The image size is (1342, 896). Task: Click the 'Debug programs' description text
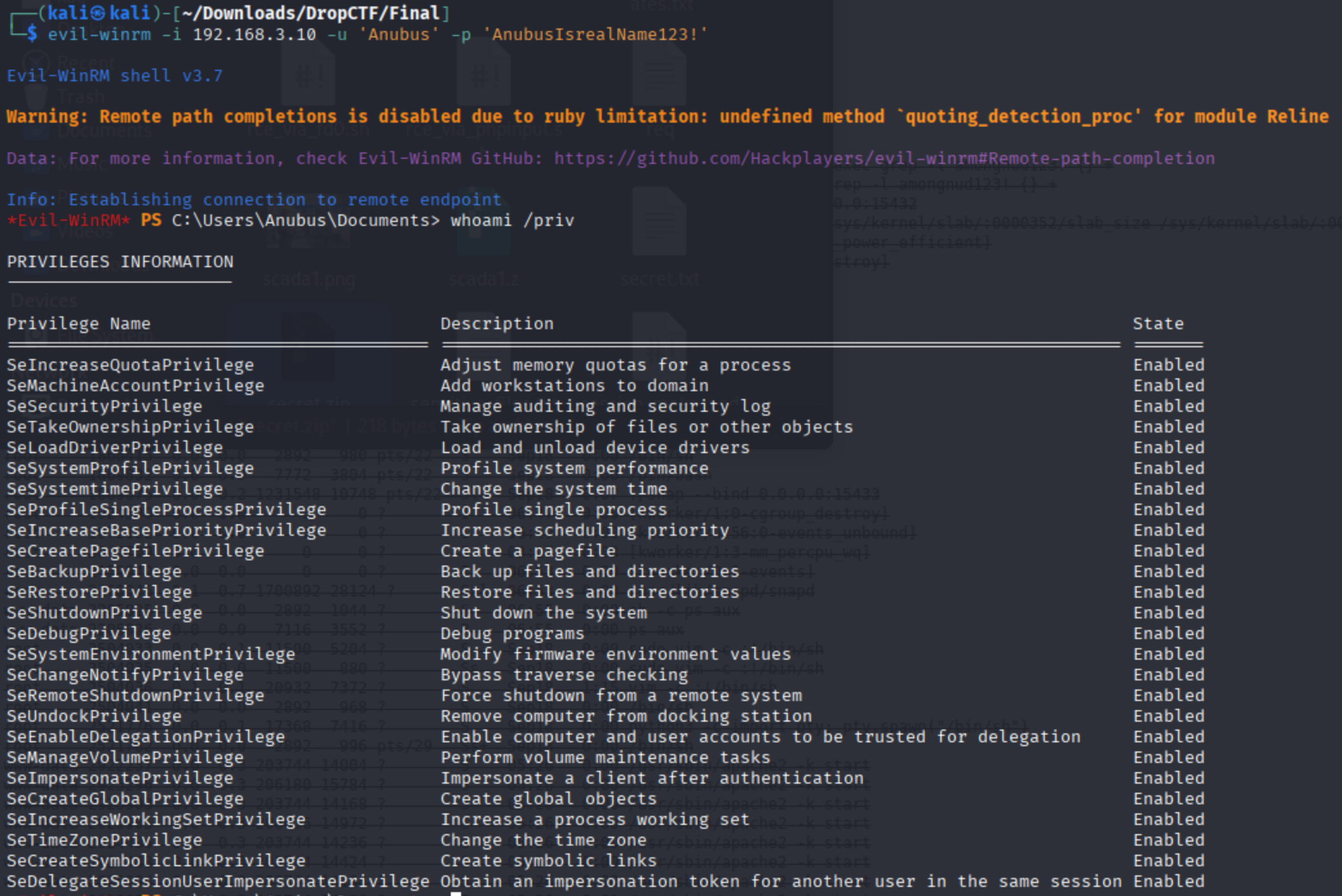(x=512, y=634)
